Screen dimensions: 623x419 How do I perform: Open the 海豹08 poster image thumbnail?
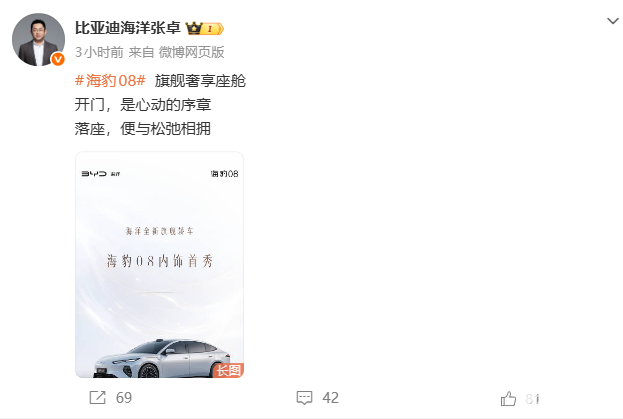[159, 265]
